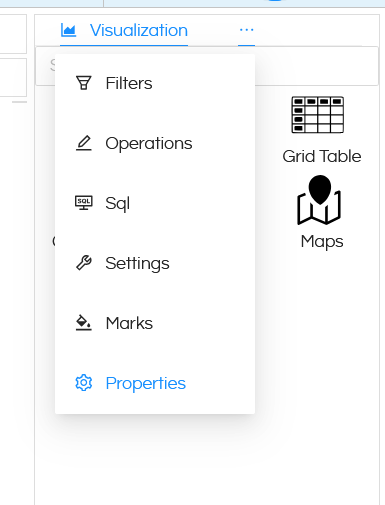Click the Filters funnel icon
385x505 pixels.
(x=84, y=83)
